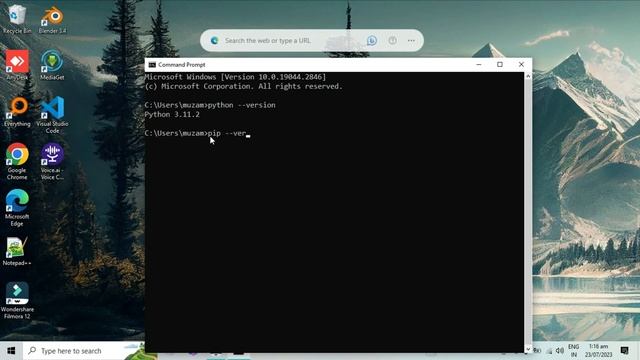
Task: Select the Microsoft Edge desktop icon
Action: coord(17,208)
